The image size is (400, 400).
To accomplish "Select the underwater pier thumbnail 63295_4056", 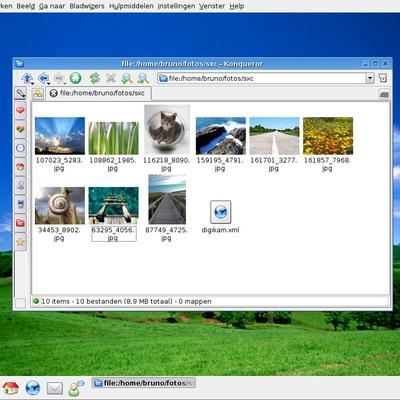I will pyautogui.click(x=114, y=205).
